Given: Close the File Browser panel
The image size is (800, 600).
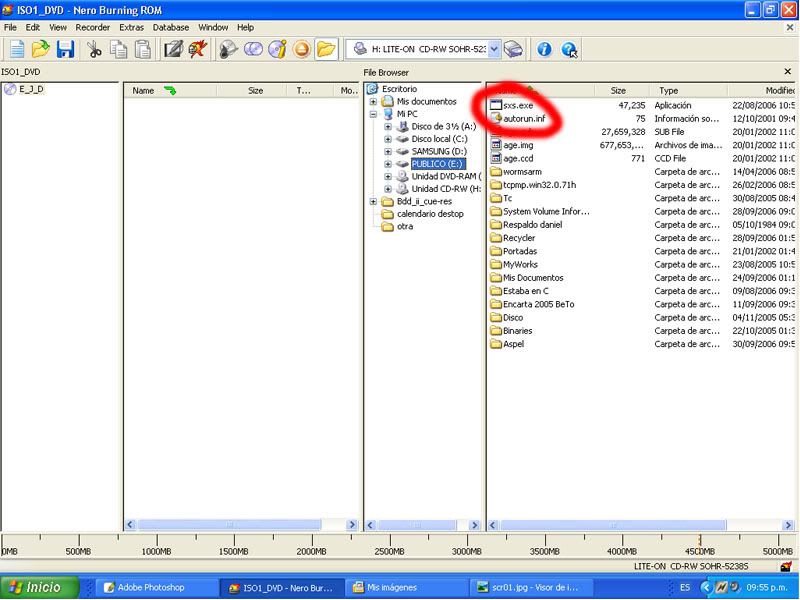Looking at the screenshot, I should pyautogui.click(x=787, y=72).
